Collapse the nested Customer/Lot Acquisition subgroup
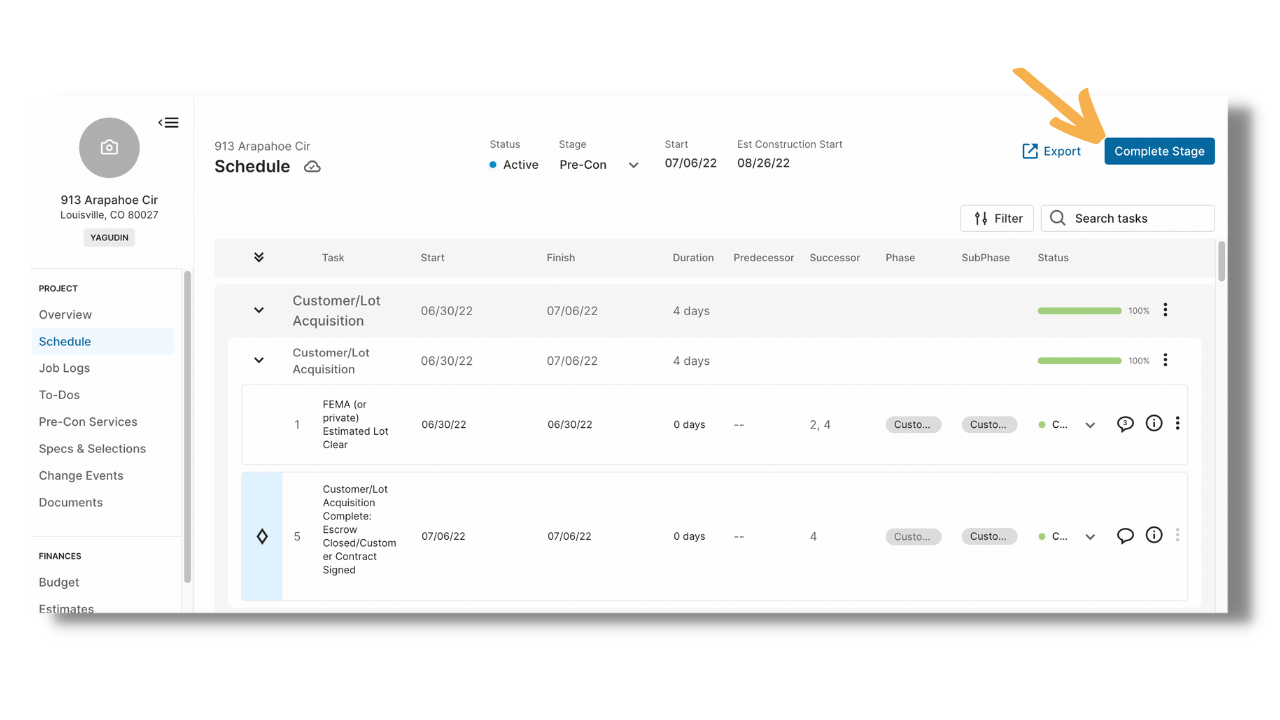1280x720 pixels. tap(259, 360)
